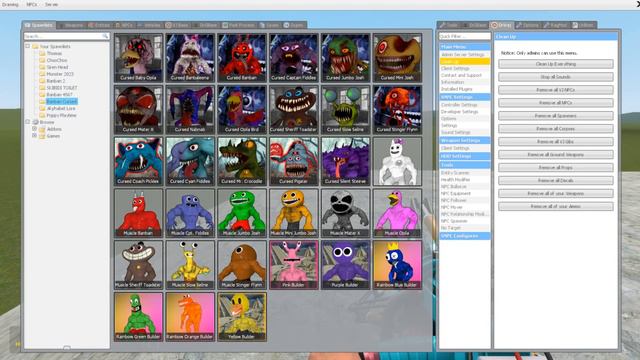640x360 pixels.
Task: Open the Alphabet Lore spawnlist folder
Action: [x=61, y=108]
